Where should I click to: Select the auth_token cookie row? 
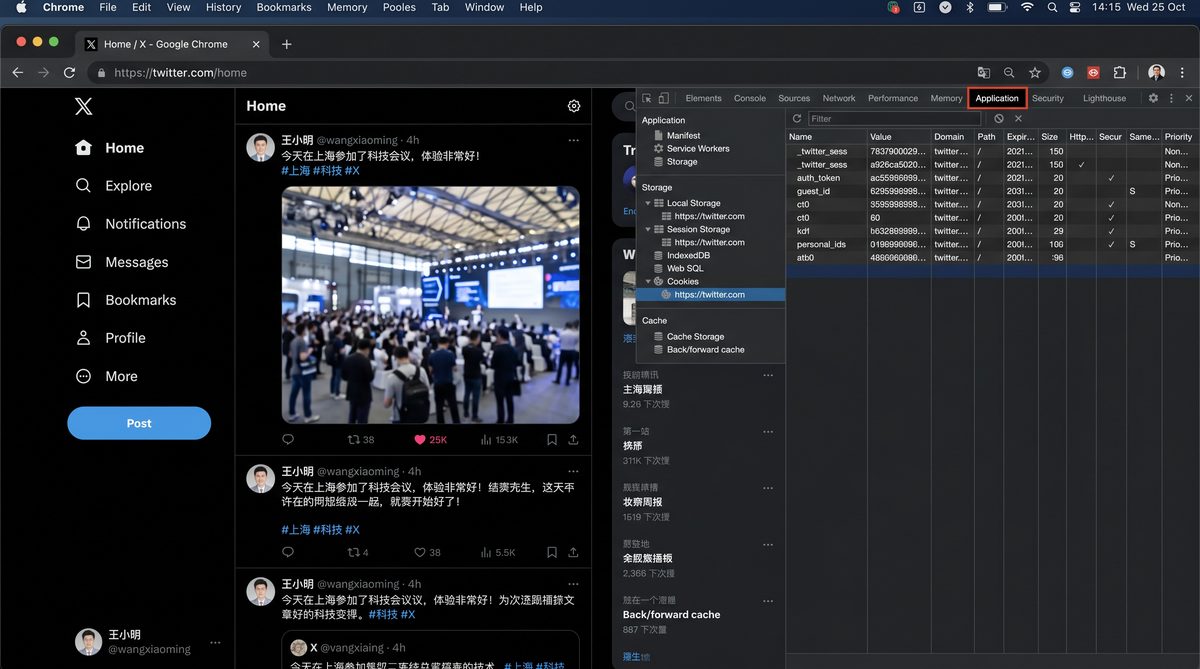pos(992,178)
